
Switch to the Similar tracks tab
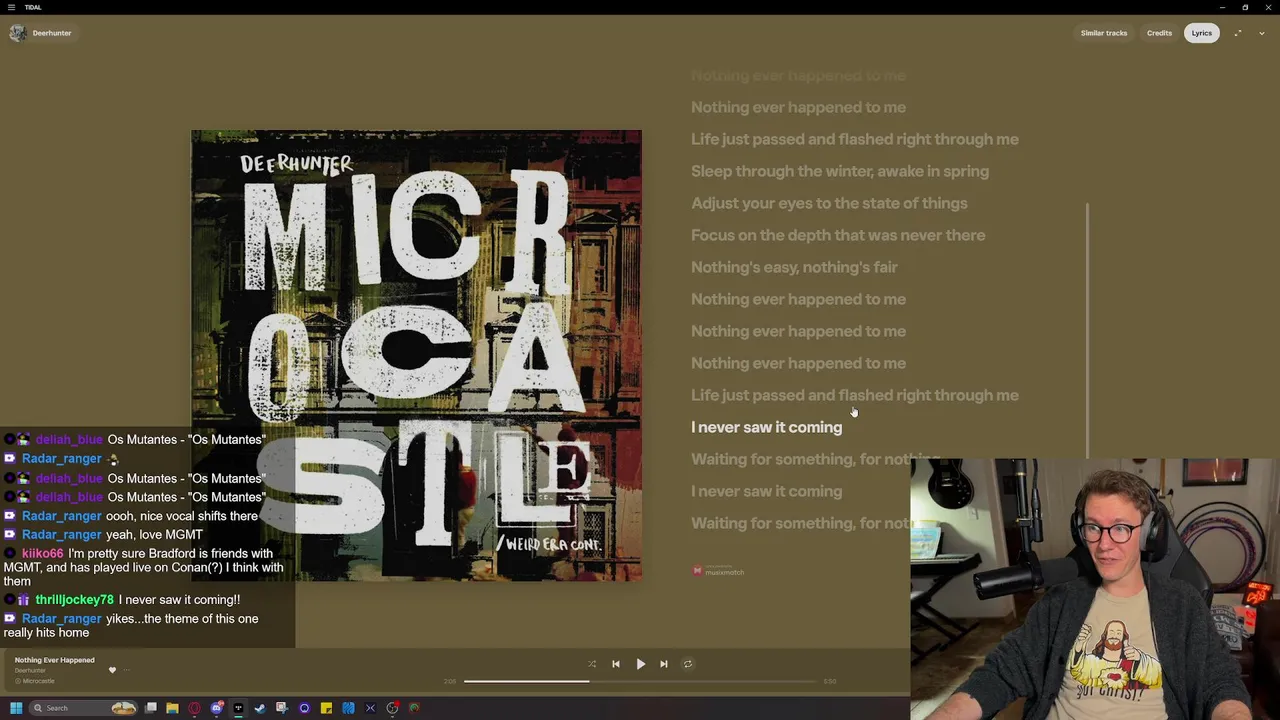point(1104,33)
